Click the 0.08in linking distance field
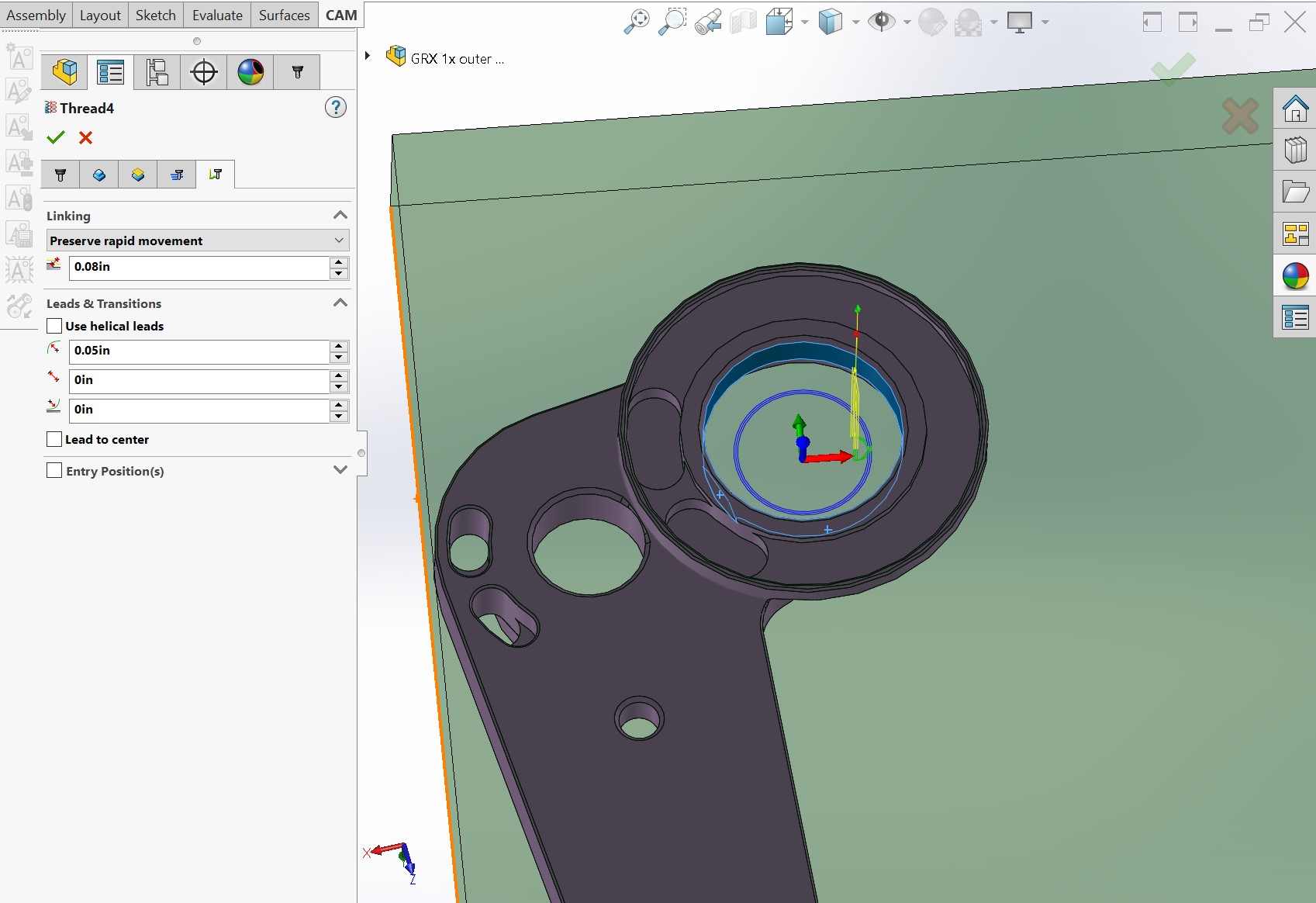 [x=198, y=267]
